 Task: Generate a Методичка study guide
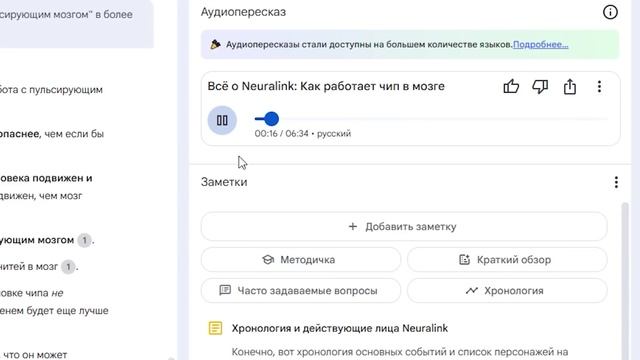[301, 260]
